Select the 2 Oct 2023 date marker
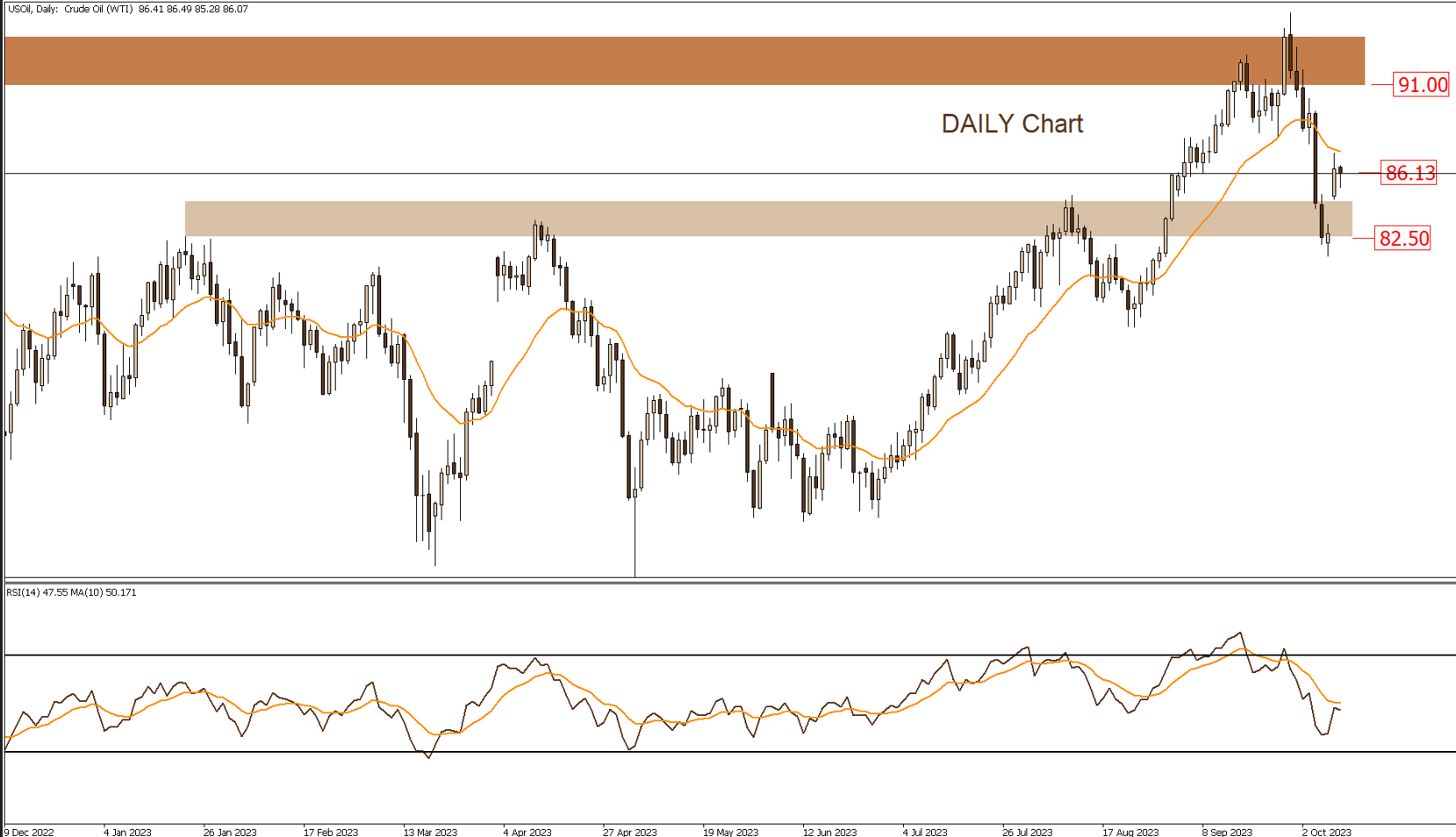1456x837 pixels. click(x=1326, y=832)
